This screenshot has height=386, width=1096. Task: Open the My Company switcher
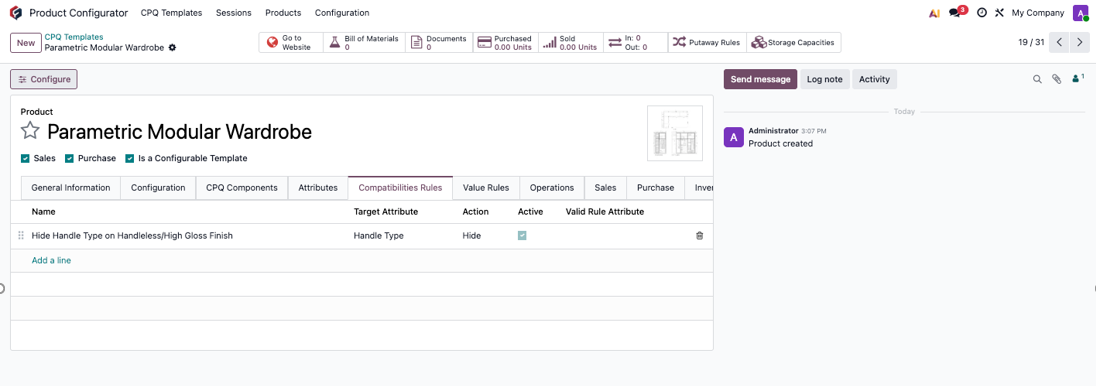[x=1038, y=13]
